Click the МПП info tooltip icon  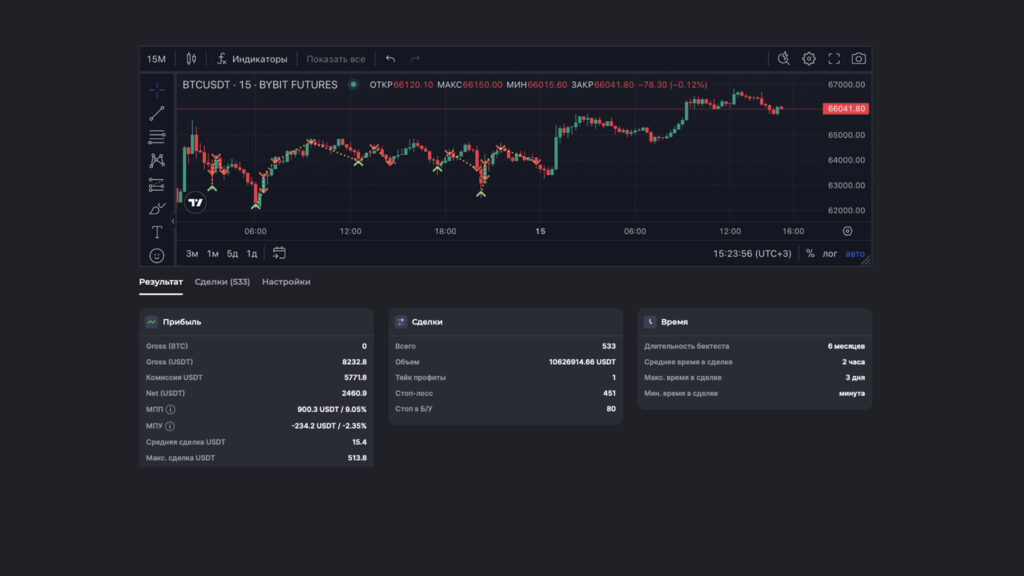pos(170,410)
